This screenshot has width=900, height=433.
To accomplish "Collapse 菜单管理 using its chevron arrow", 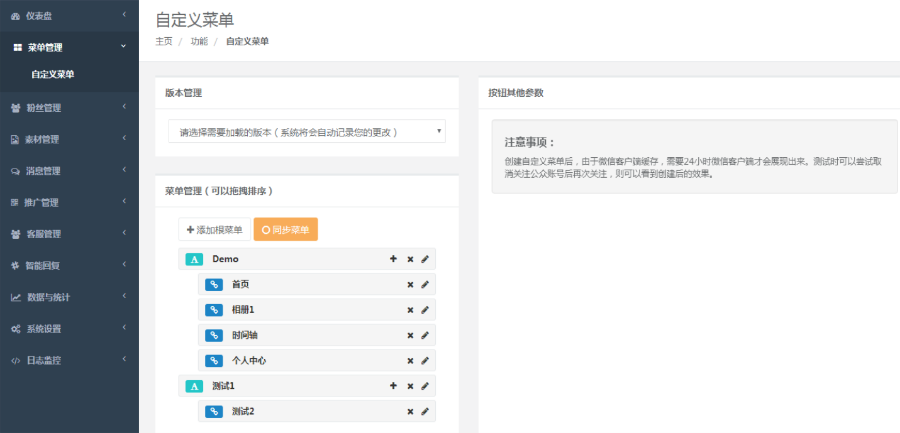I will (x=124, y=47).
